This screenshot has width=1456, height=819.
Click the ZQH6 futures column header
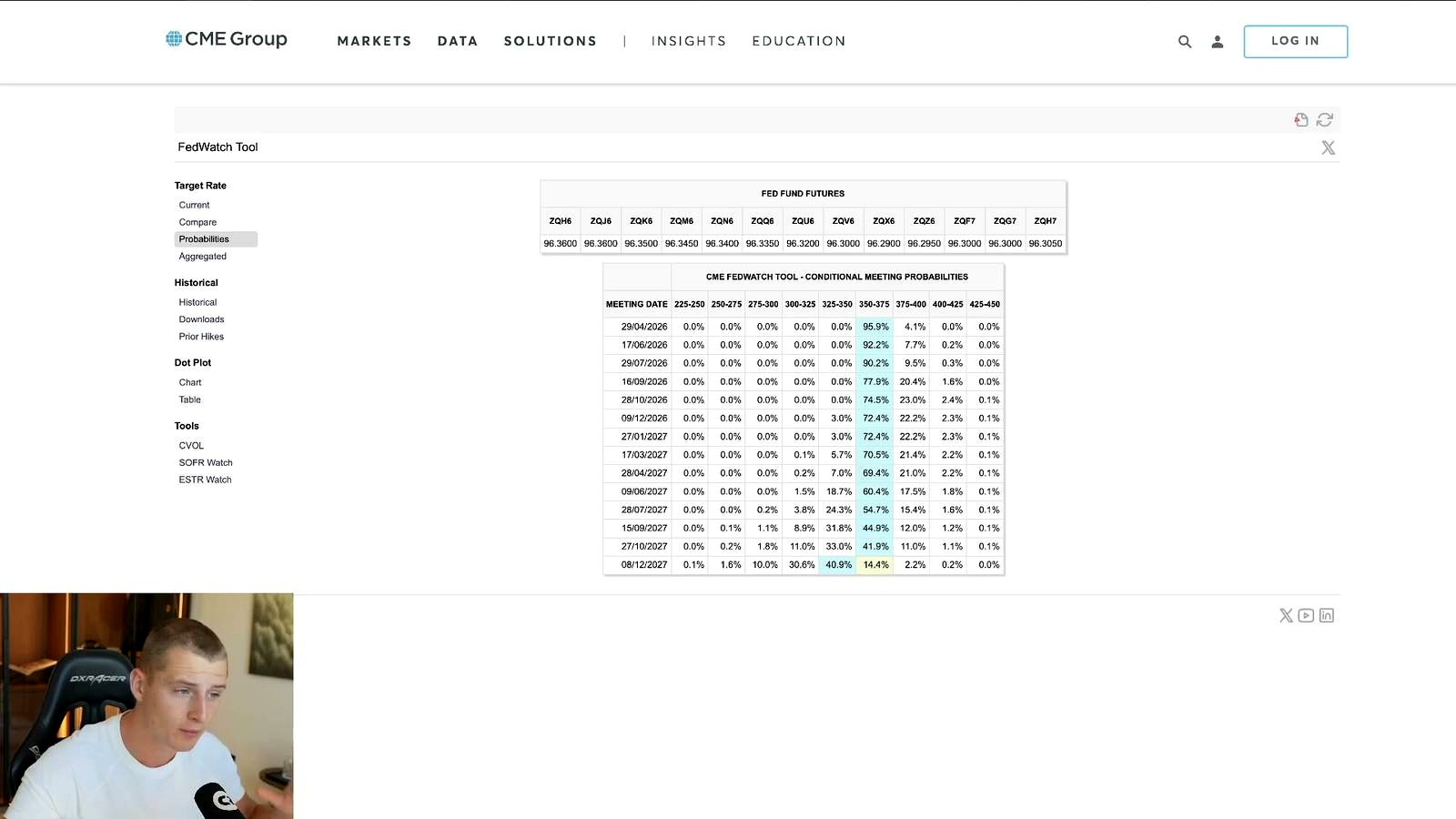(x=561, y=221)
